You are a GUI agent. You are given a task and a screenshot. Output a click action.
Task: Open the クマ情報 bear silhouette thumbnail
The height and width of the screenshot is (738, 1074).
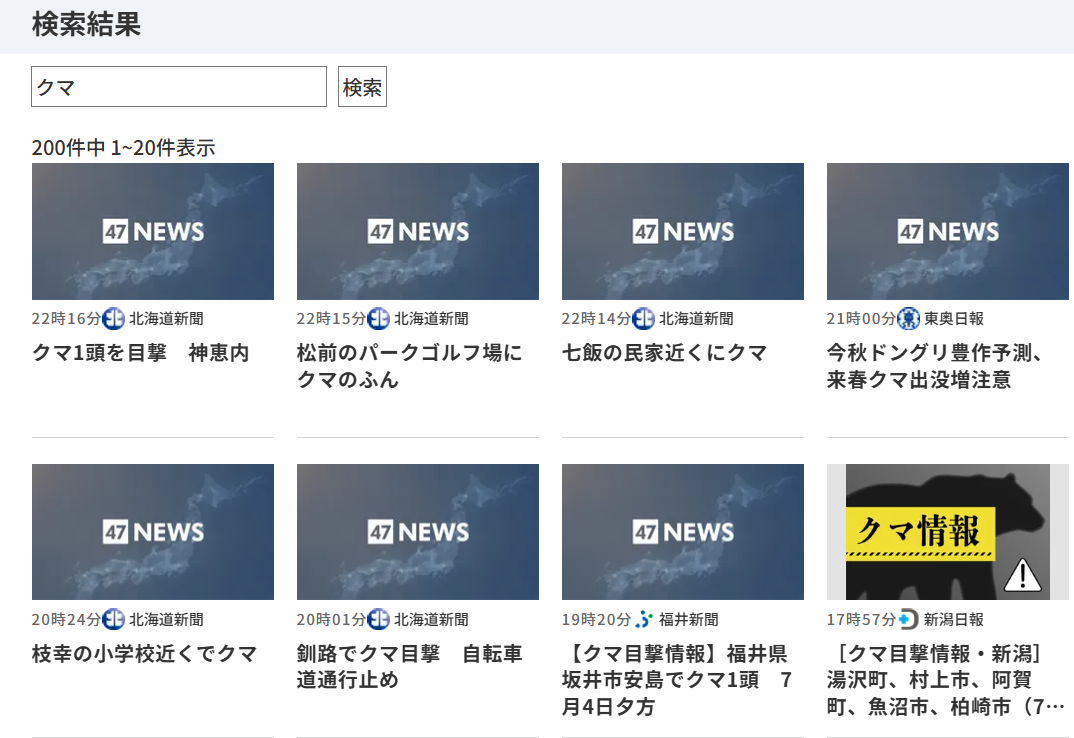point(948,532)
